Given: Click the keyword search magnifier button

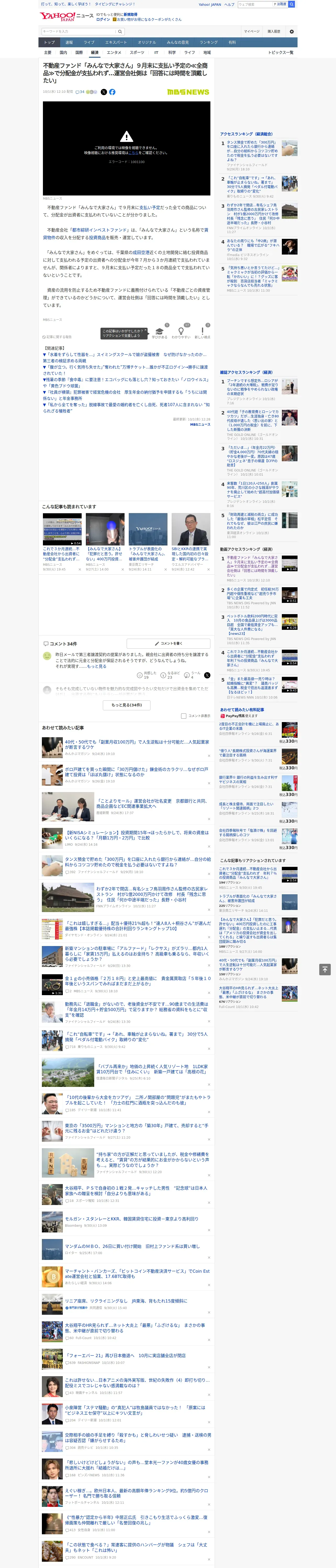Looking at the screenshot, I should coord(120,31).
